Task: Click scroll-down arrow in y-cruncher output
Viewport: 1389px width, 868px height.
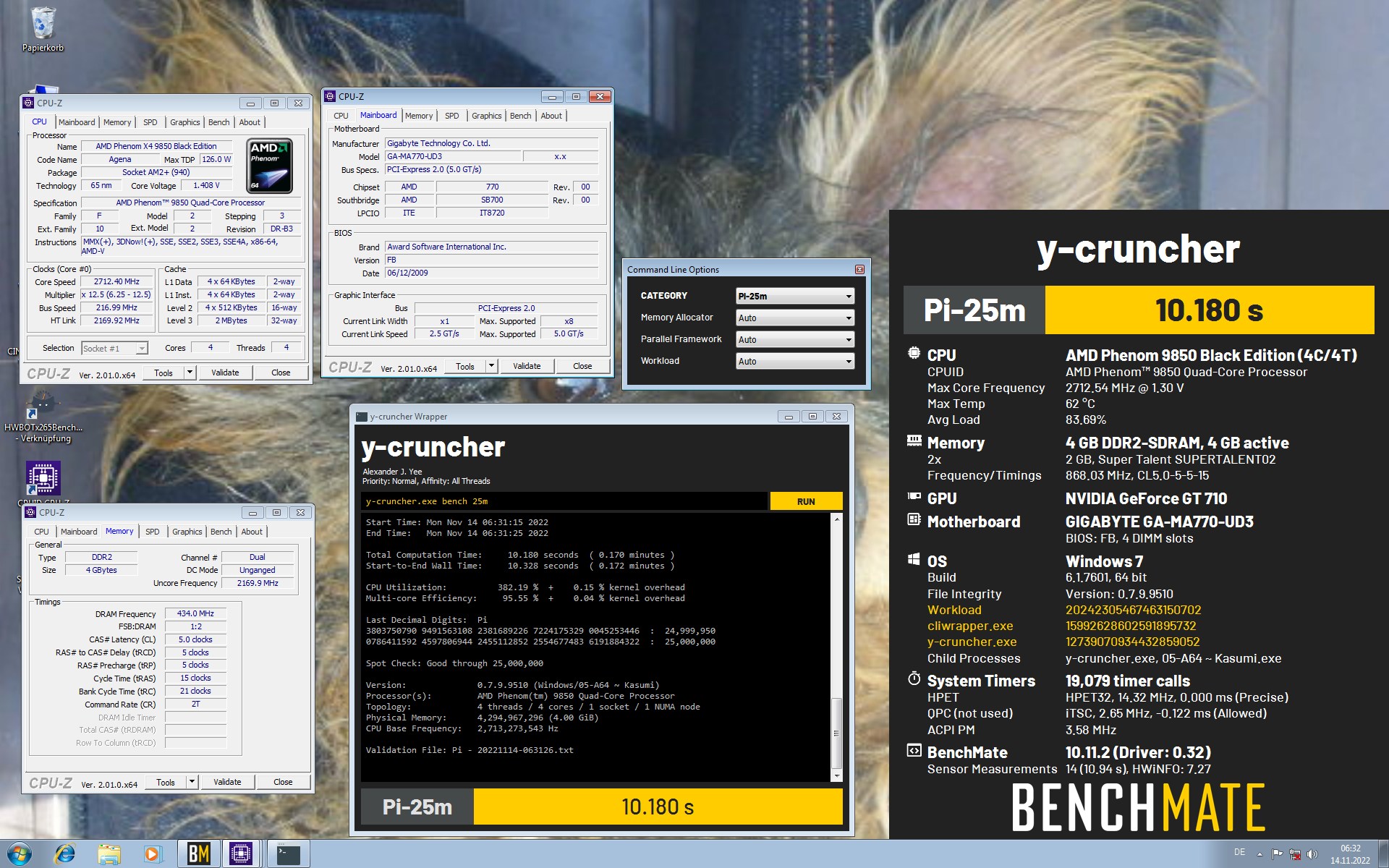Action: click(x=837, y=776)
